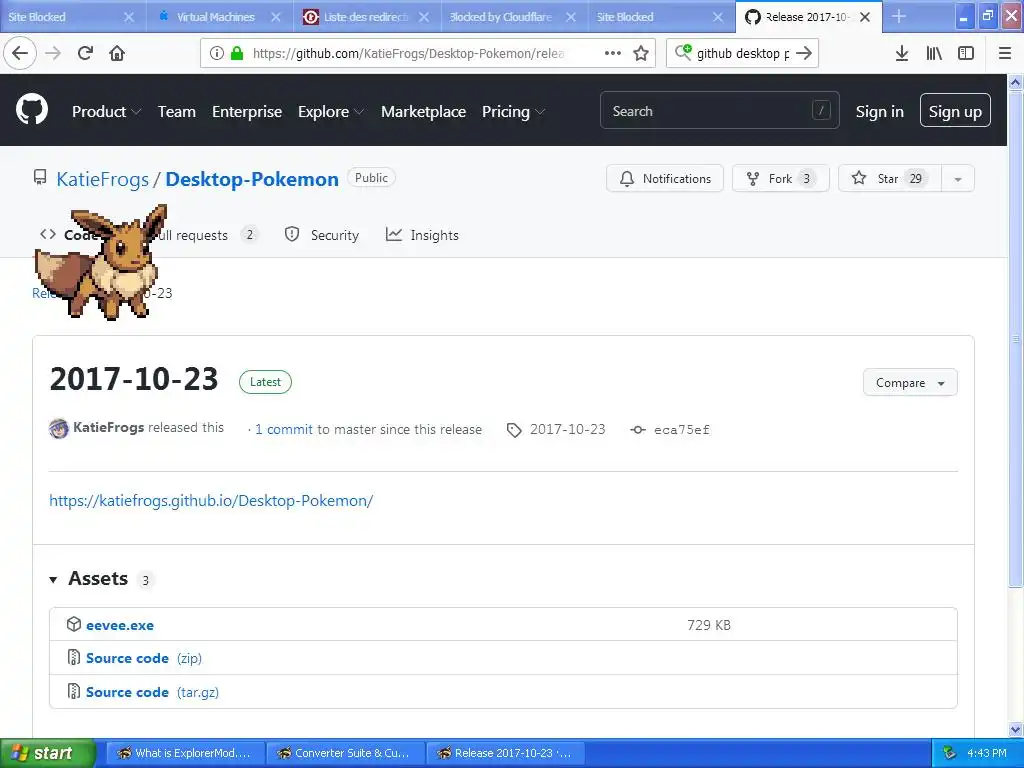Open Desktop-Pokemon repository link
The width and height of the screenshot is (1024, 768).
(252, 179)
